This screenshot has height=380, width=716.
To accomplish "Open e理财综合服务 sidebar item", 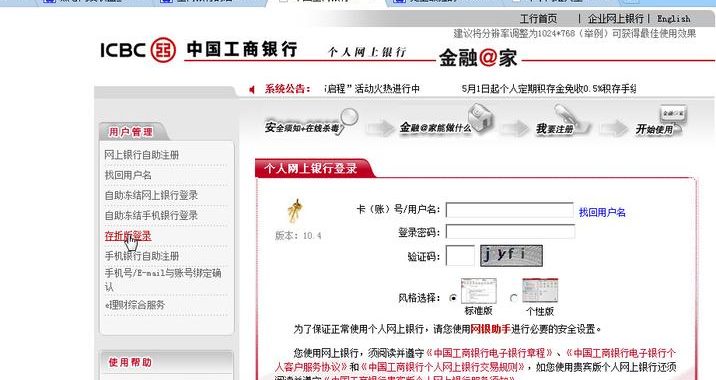I will click(135, 305).
